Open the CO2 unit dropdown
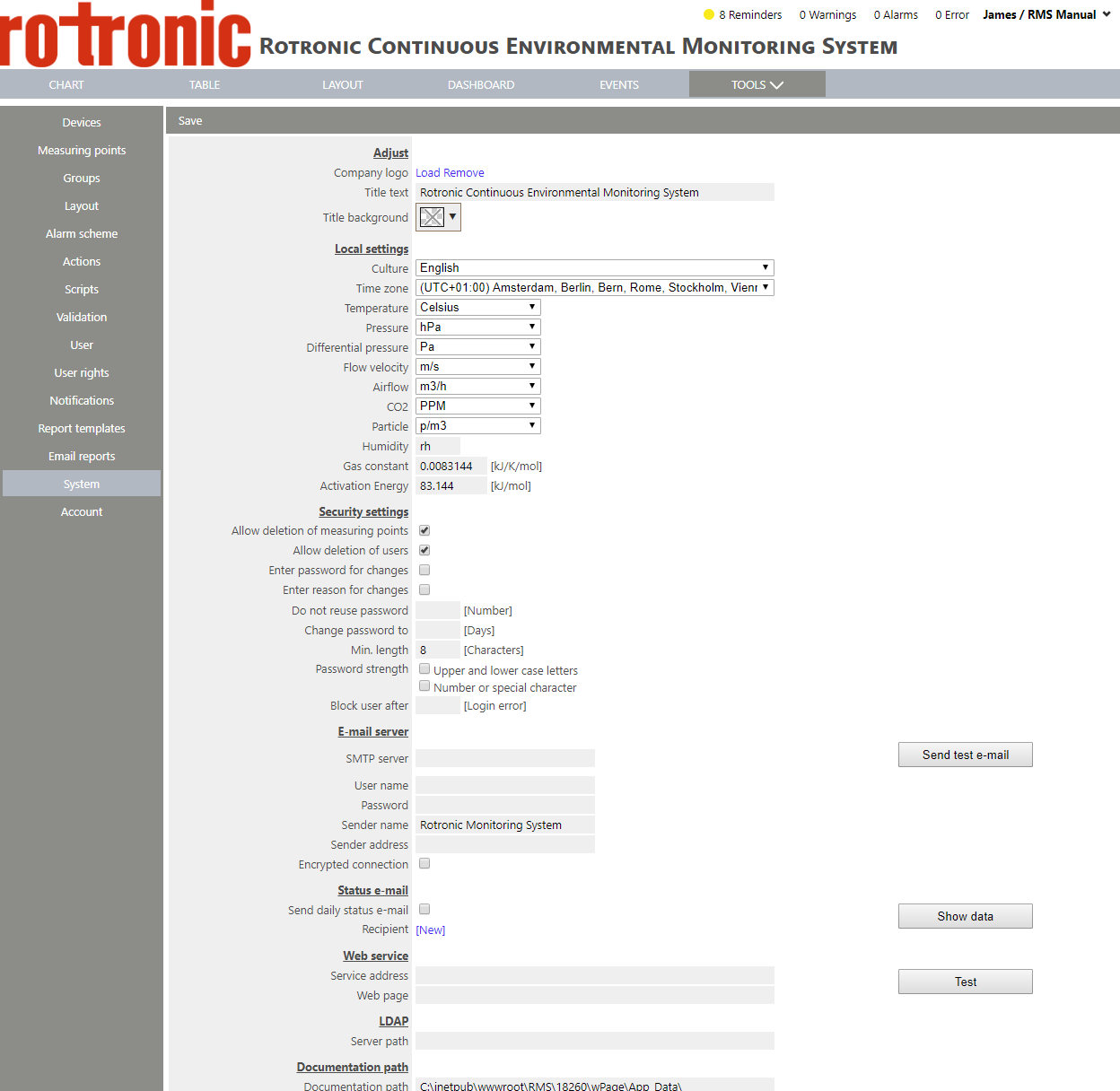Viewport: 1120px width, 1091px height. pyautogui.click(x=477, y=406)
